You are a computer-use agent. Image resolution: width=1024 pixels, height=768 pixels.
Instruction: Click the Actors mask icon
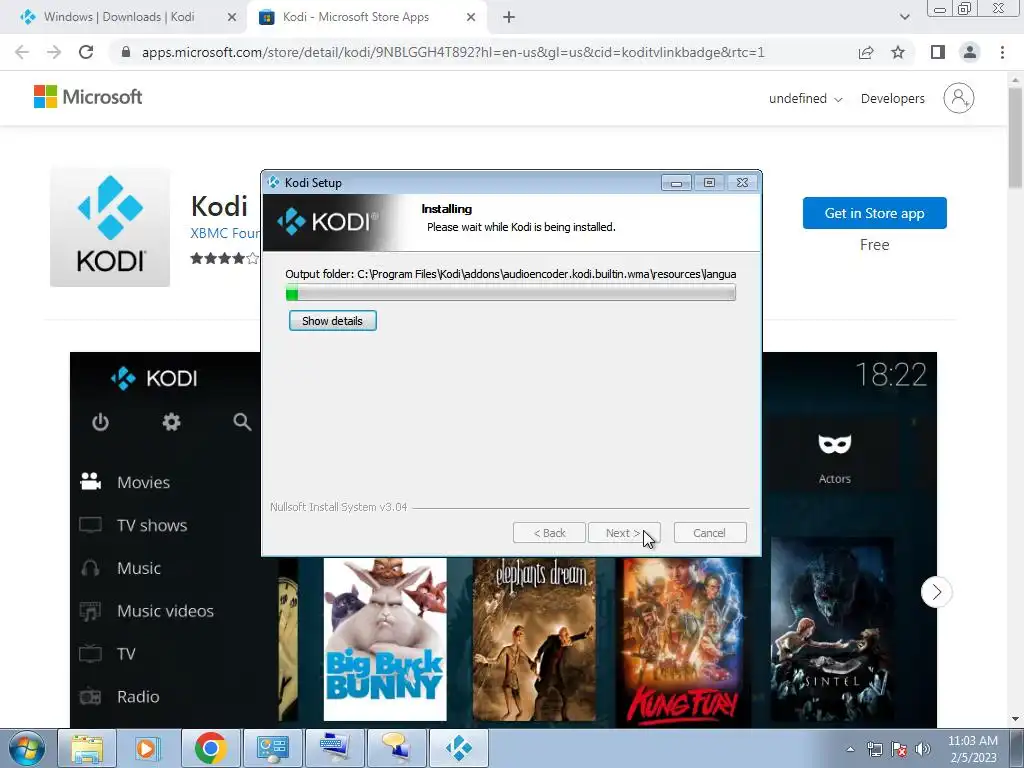tap(835, 445)
